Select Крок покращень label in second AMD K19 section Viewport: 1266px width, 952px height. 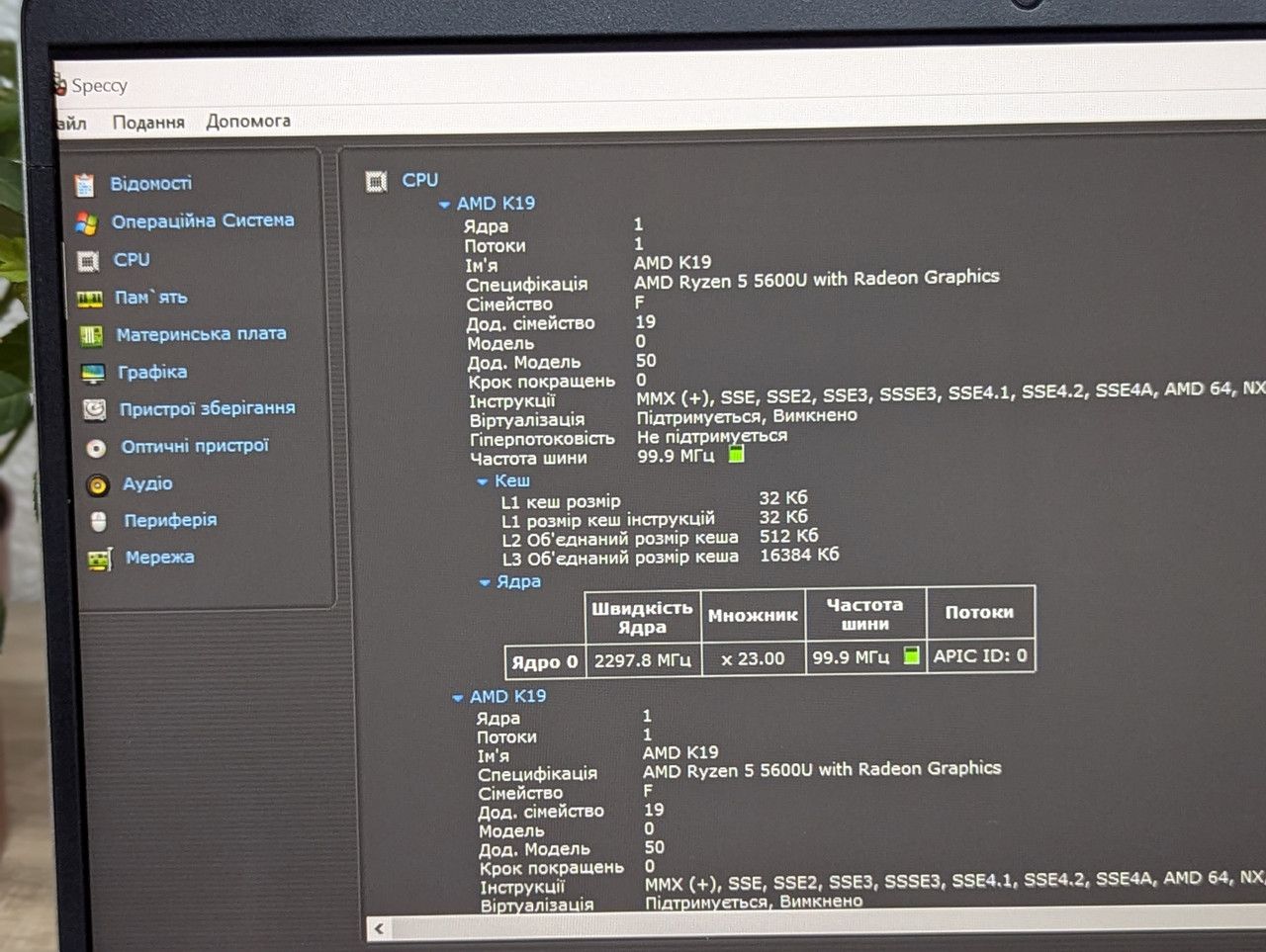click(552, 868)
